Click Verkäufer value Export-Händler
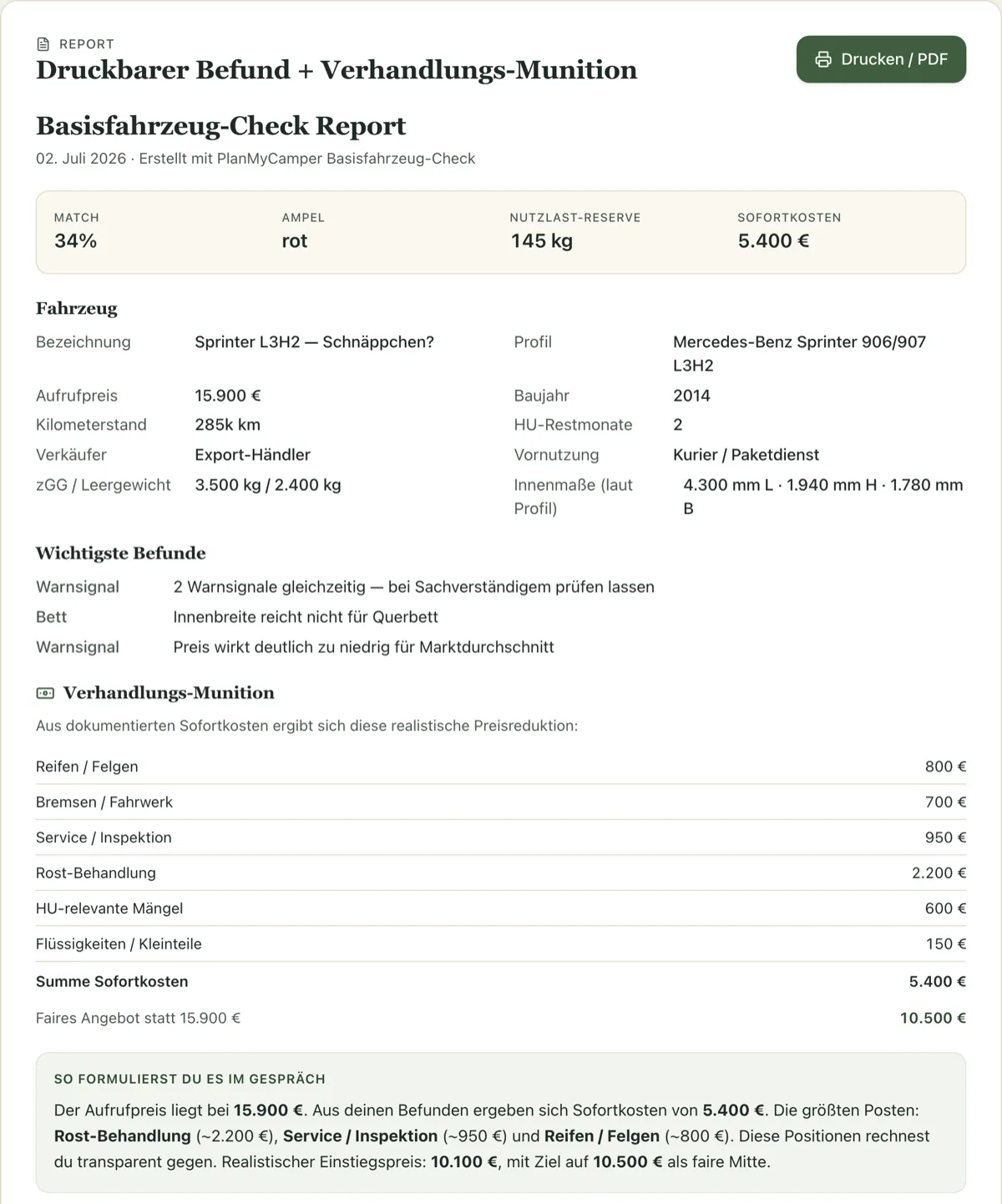1002x1204 pixels. point(253,455)
